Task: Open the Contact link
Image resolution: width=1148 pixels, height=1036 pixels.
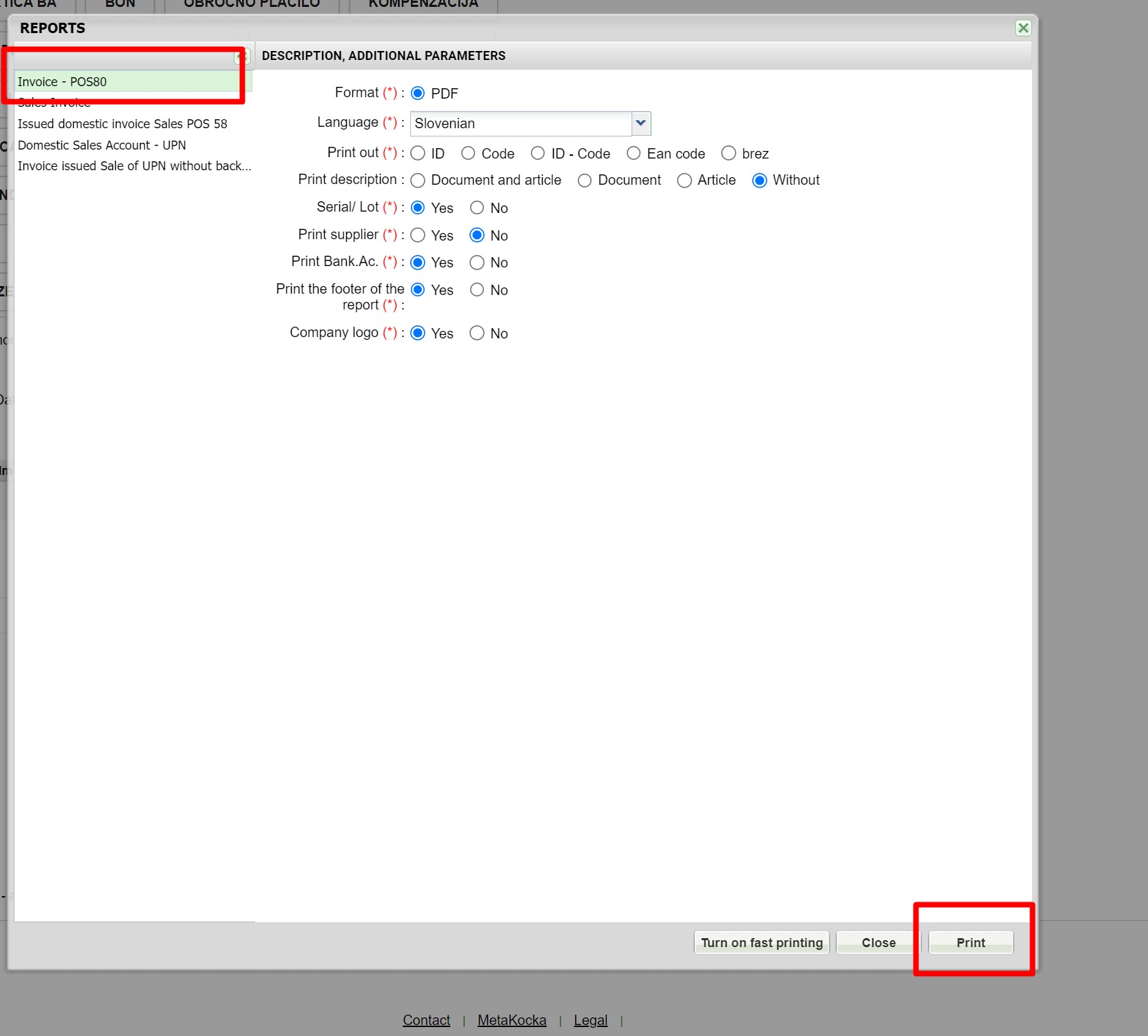Action: (x=426, y=1020)
